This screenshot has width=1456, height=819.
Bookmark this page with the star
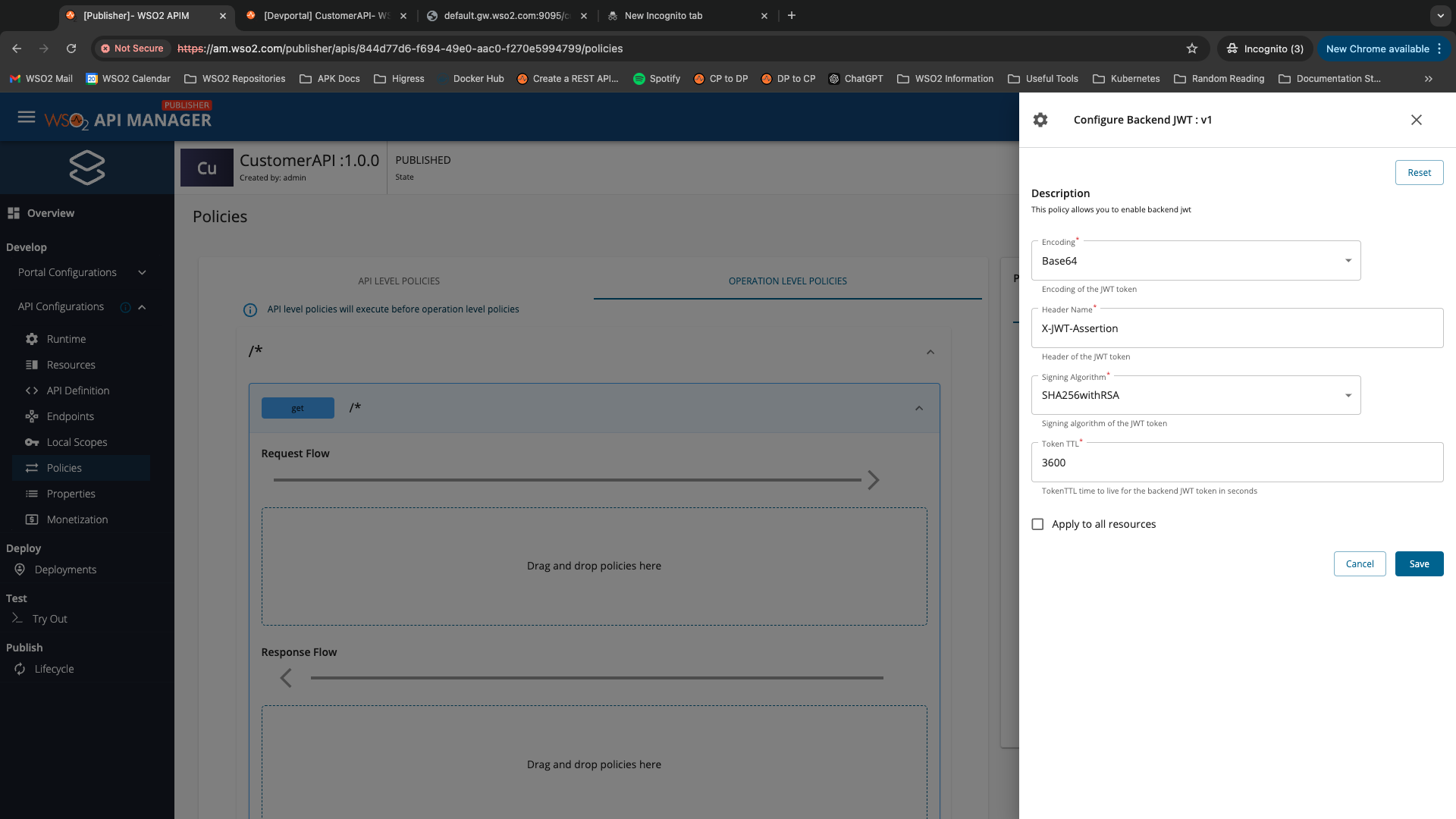[x=1192, y=49]
